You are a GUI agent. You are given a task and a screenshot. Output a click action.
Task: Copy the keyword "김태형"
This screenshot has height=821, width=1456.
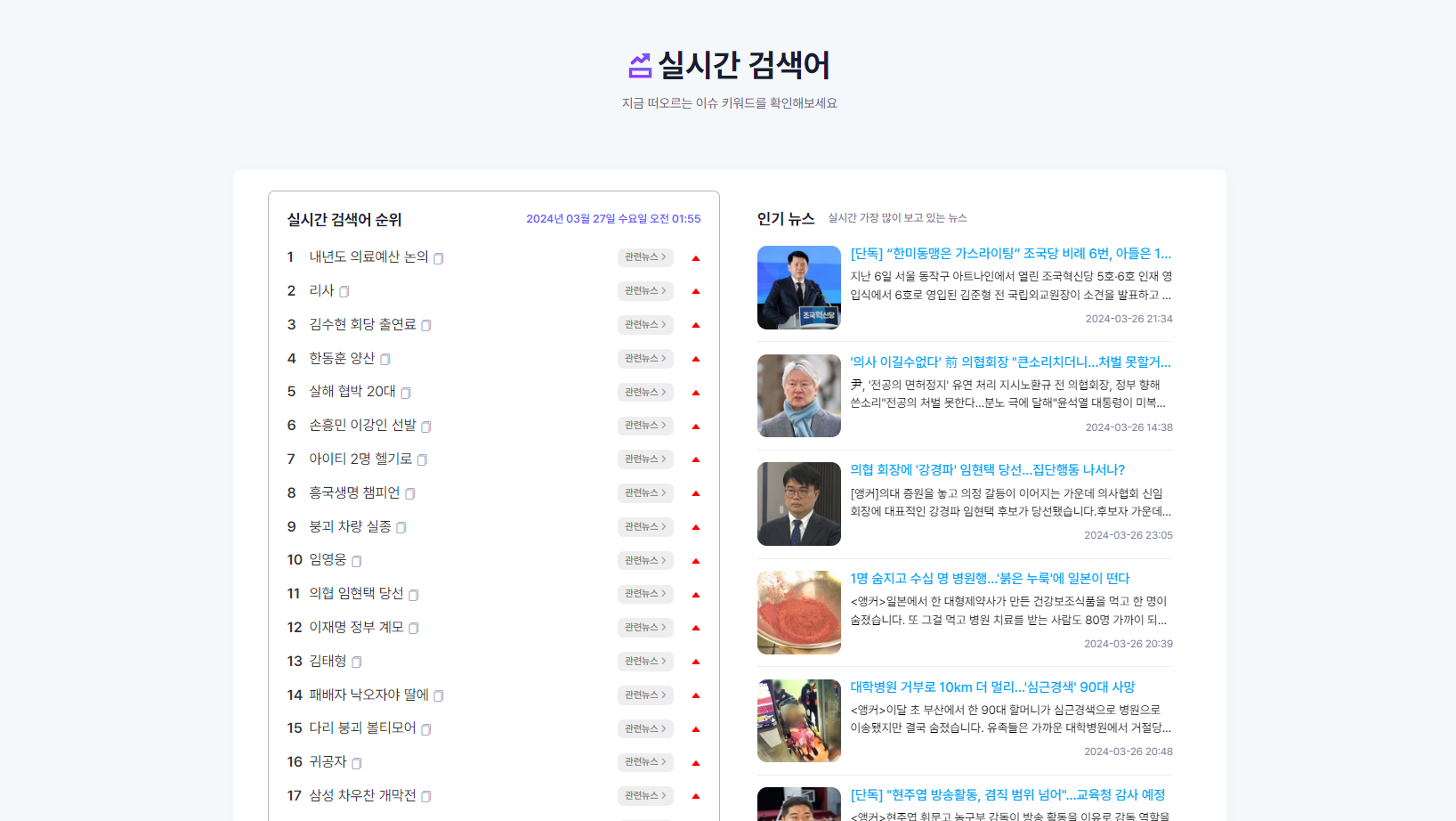pyautogui.click(x=357, y=661)
